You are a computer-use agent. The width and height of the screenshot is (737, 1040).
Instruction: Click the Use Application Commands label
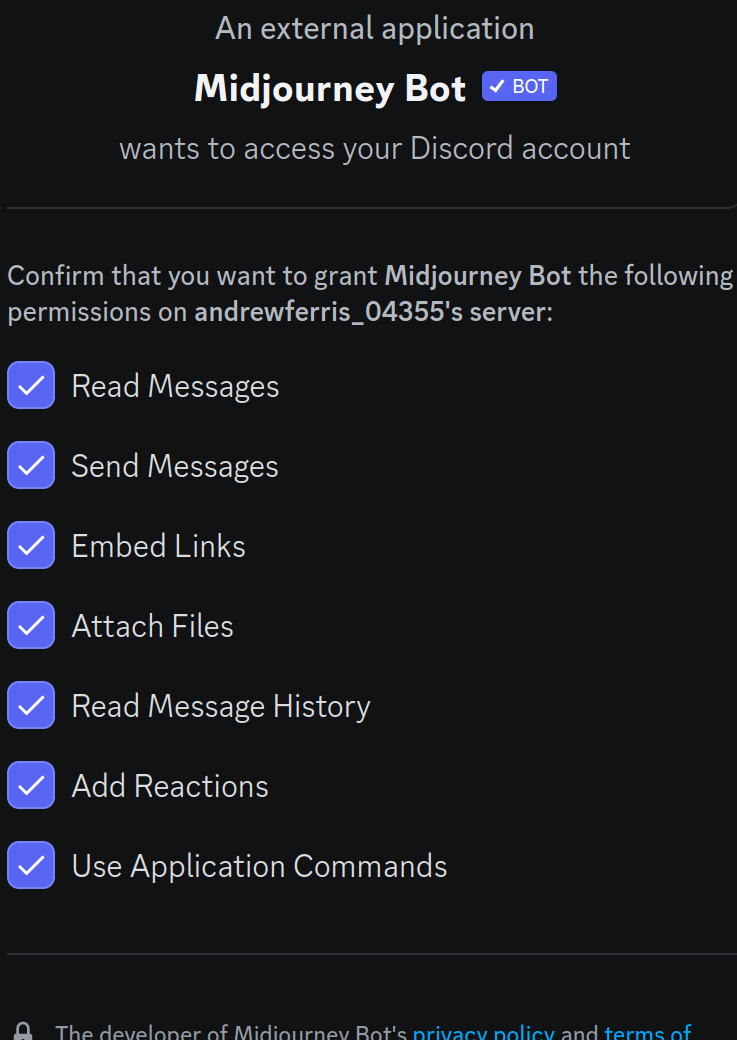pos(259,867)
